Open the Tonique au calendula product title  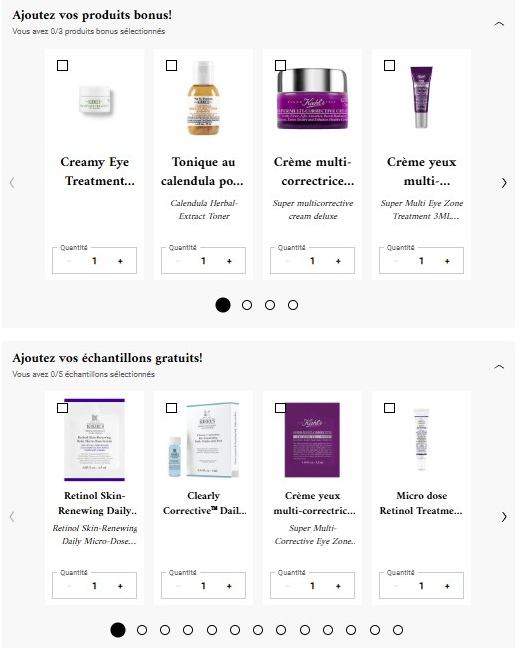(203, 171)
